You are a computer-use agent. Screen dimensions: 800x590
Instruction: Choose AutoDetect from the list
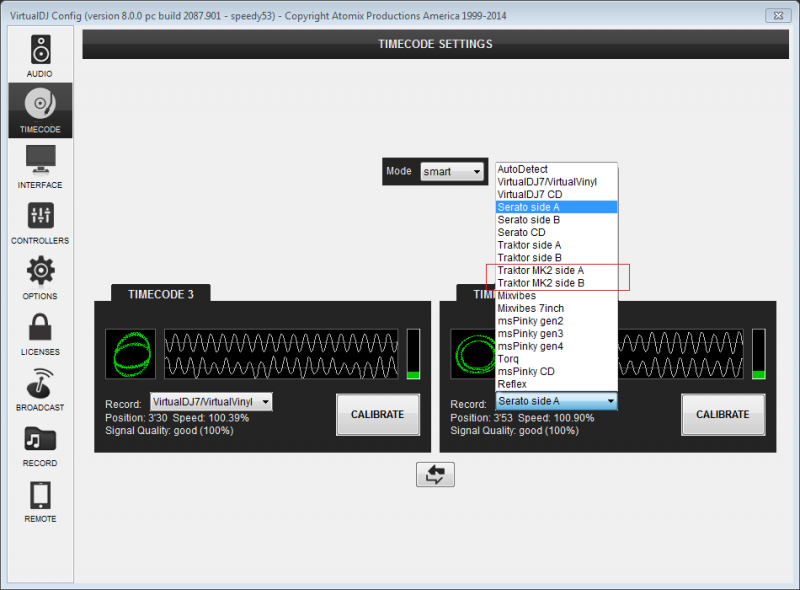556,169
